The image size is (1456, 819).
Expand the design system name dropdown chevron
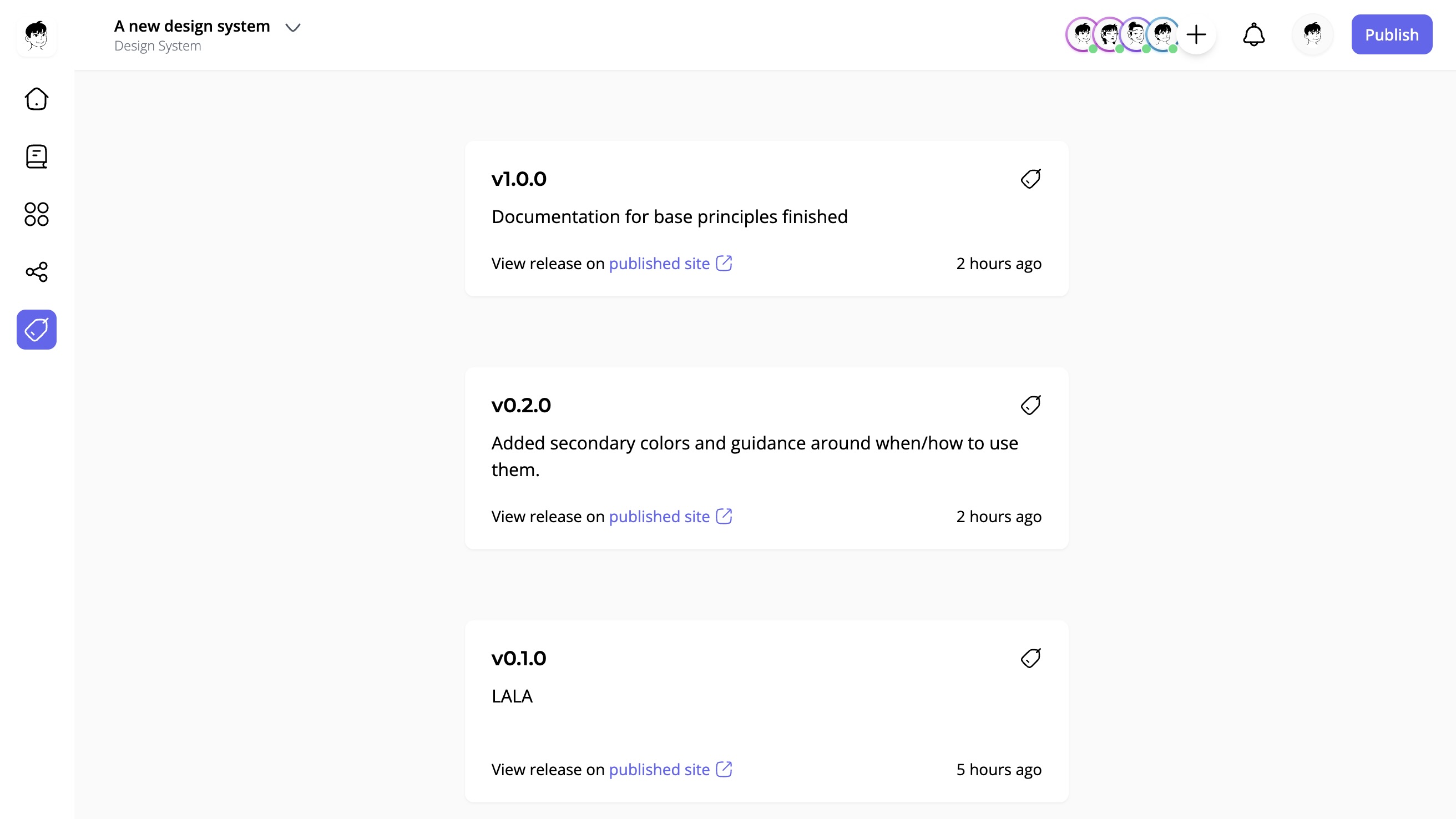[x=293, y=27]
